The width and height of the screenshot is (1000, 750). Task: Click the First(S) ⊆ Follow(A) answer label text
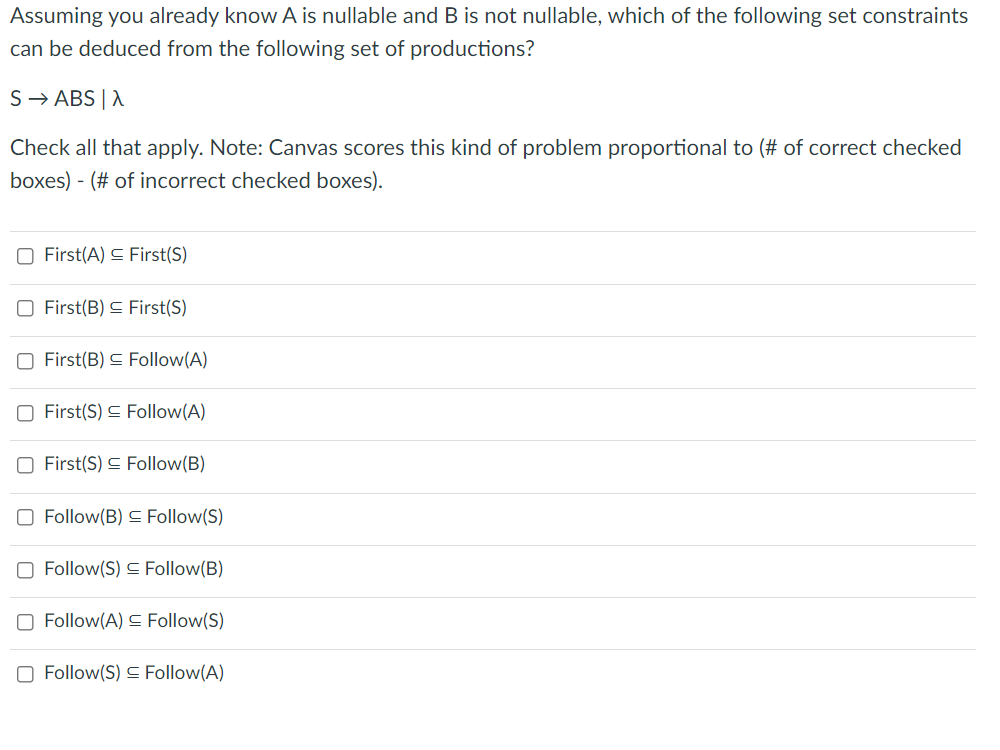pos(125,412)
